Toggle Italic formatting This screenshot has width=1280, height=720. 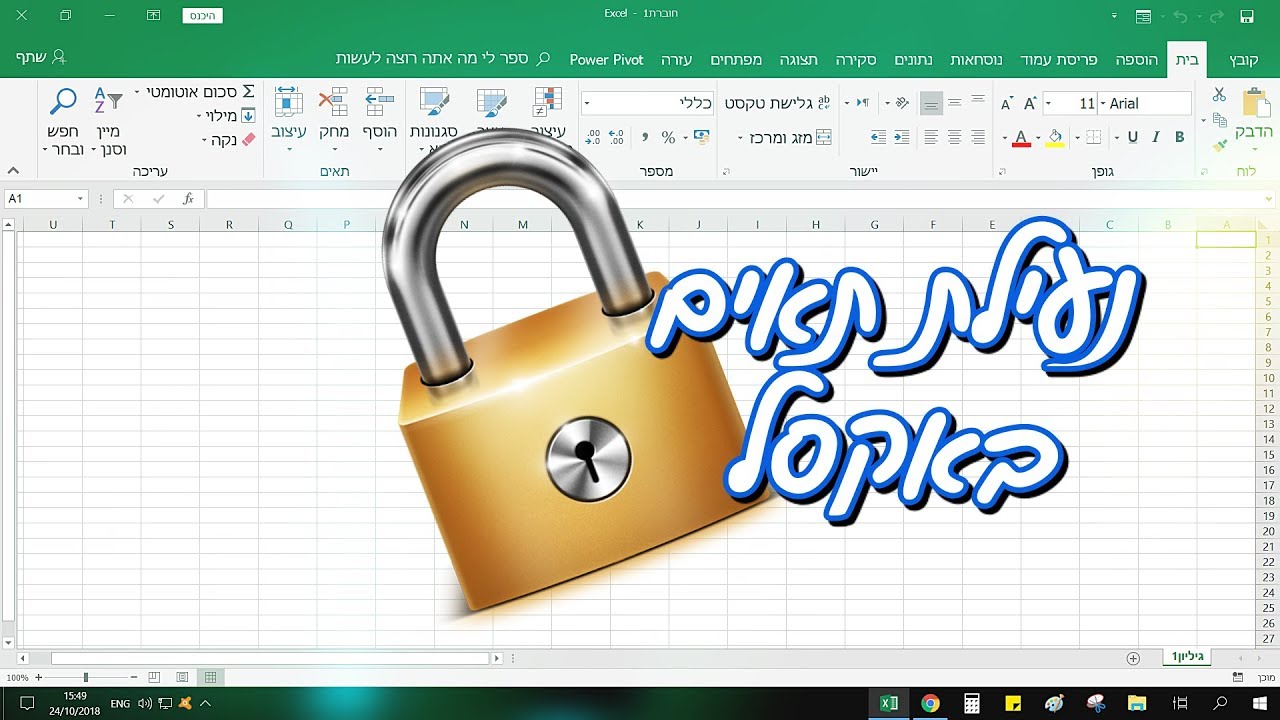point(1156,137)
